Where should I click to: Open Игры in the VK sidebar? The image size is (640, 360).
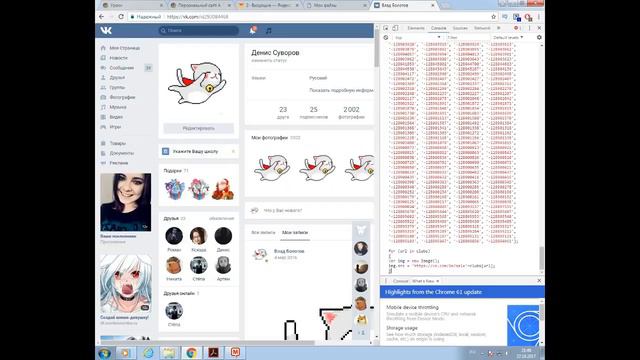click(x=115, y=127)
